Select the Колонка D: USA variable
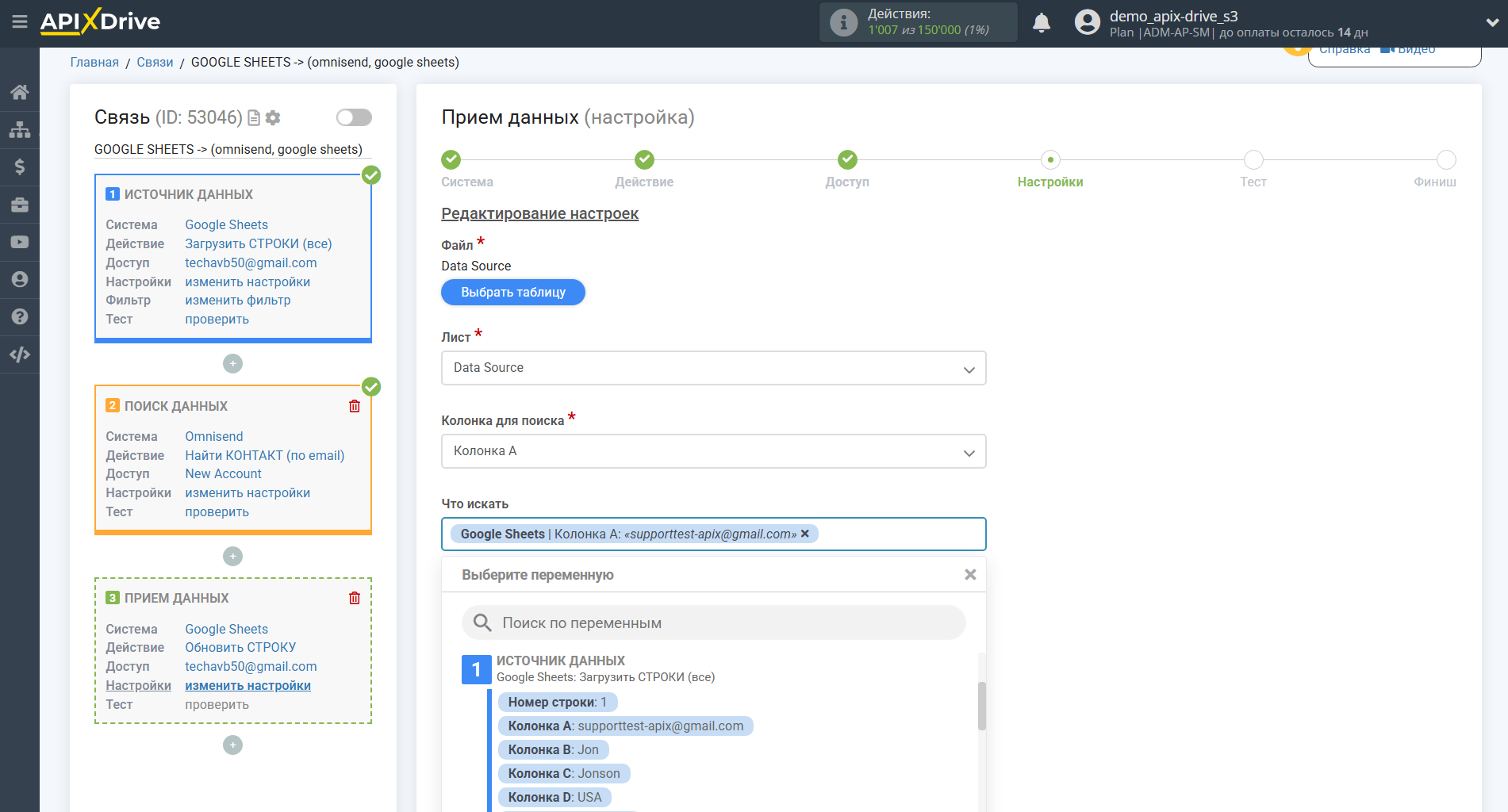The width and height of the screenshot is (1508, 812). coord(554,797)
